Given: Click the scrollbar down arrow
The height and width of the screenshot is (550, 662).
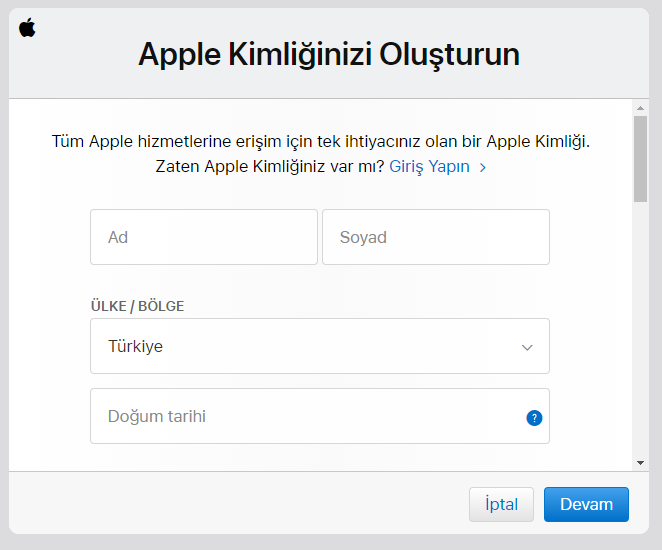Looking at the screenshot, I should point(640,462).
